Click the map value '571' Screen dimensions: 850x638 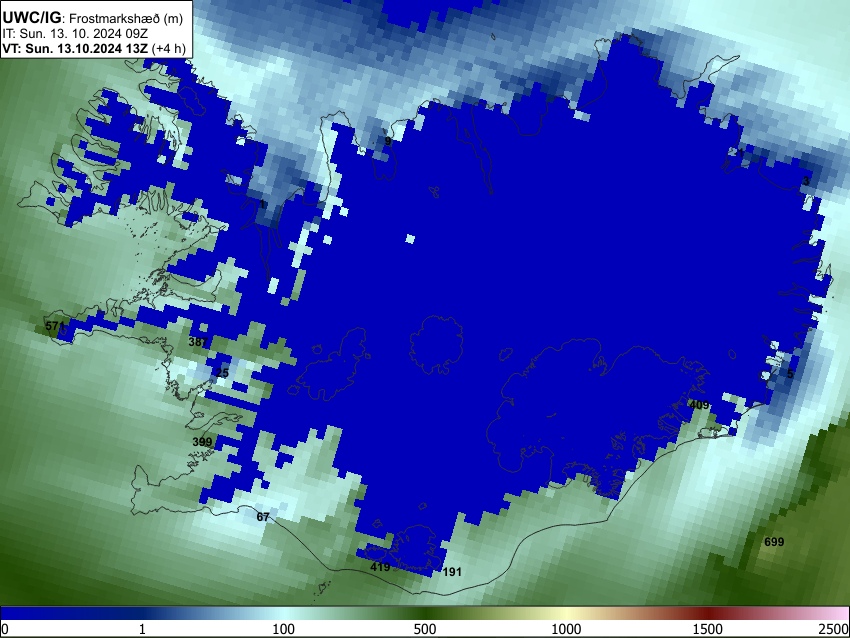[x=54, y=326]
